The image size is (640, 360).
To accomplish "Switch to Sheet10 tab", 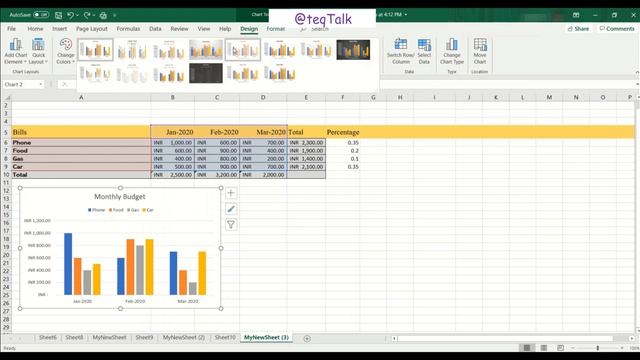I will click(x=225, y=338).
